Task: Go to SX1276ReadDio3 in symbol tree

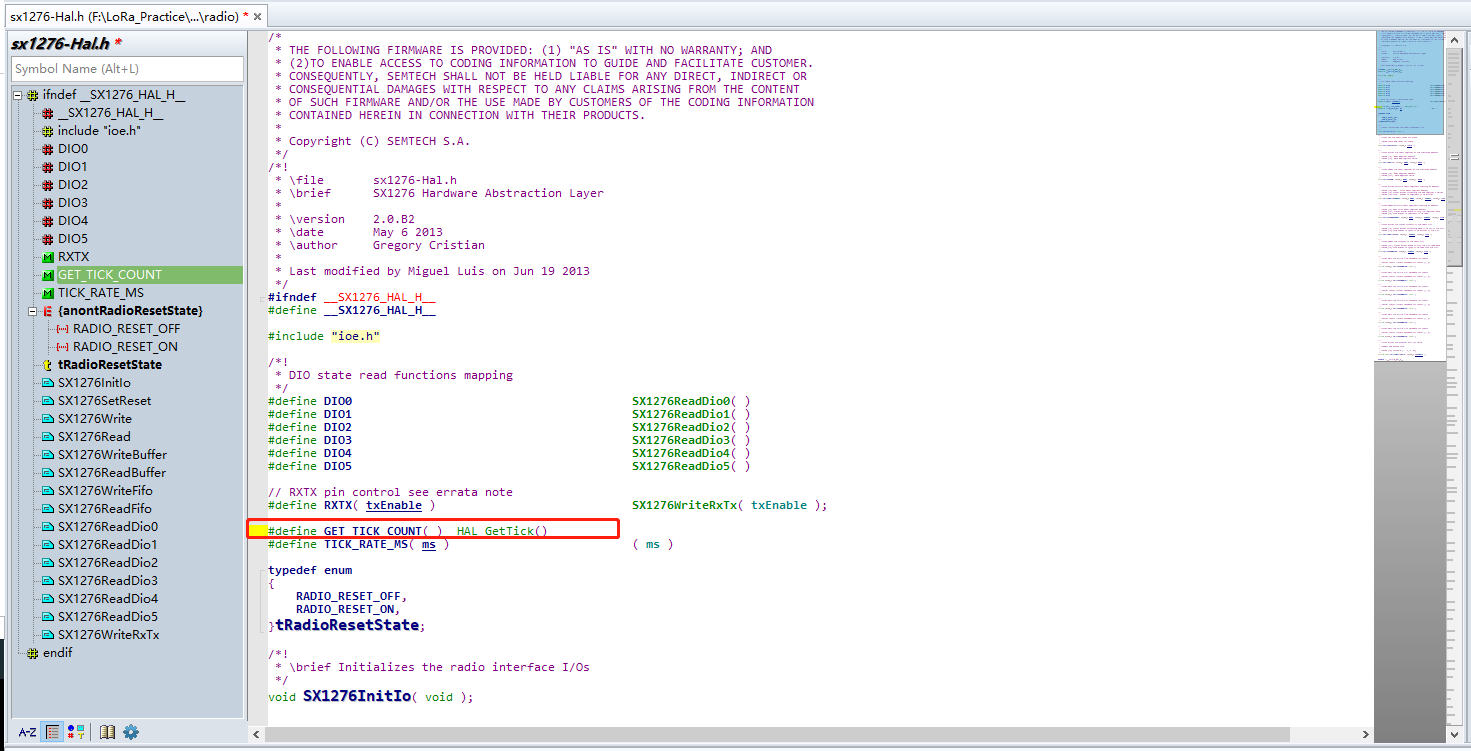Action: click(x=107, y=581)
